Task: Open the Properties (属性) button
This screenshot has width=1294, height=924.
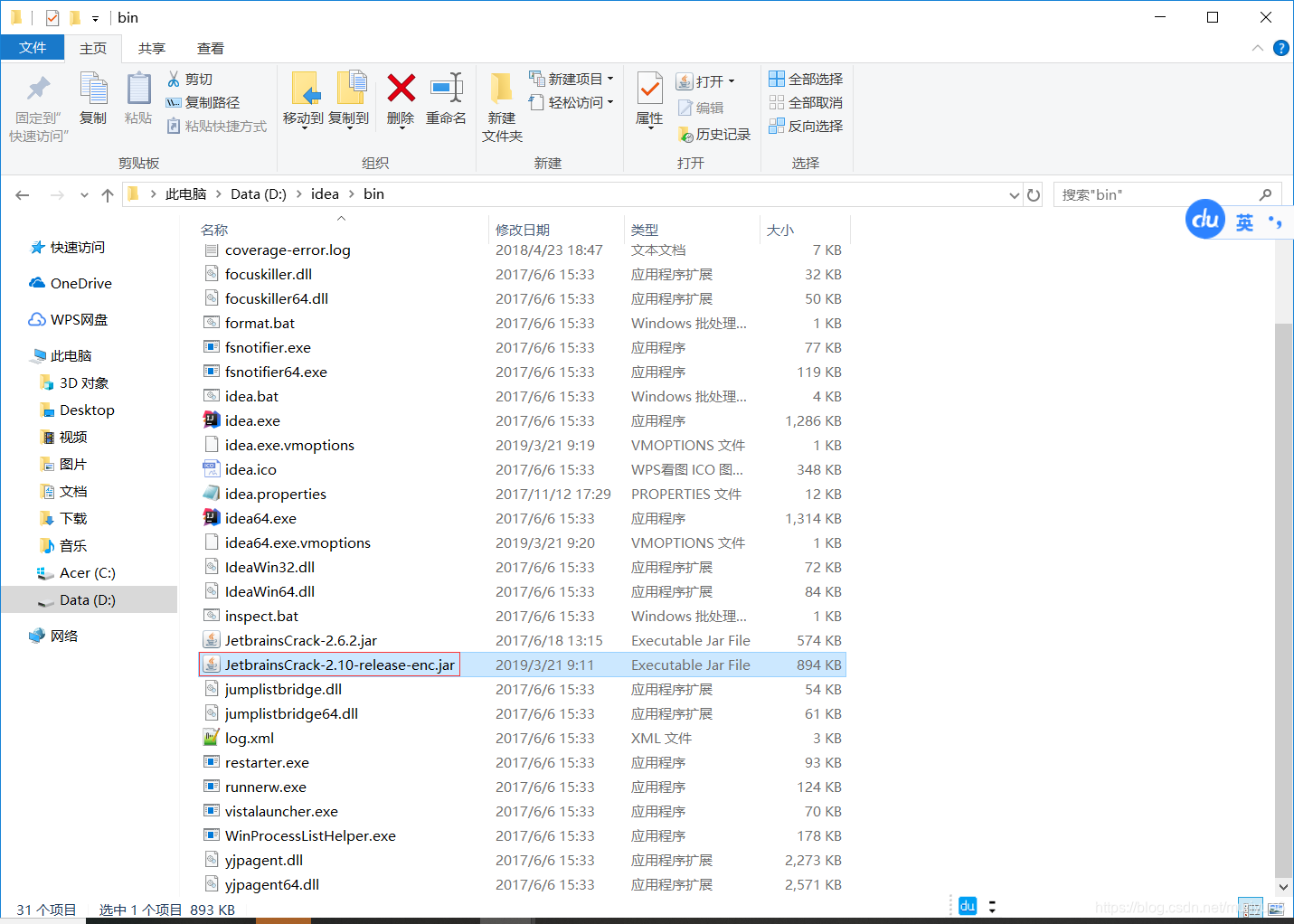Action: (x=649, y=99)
